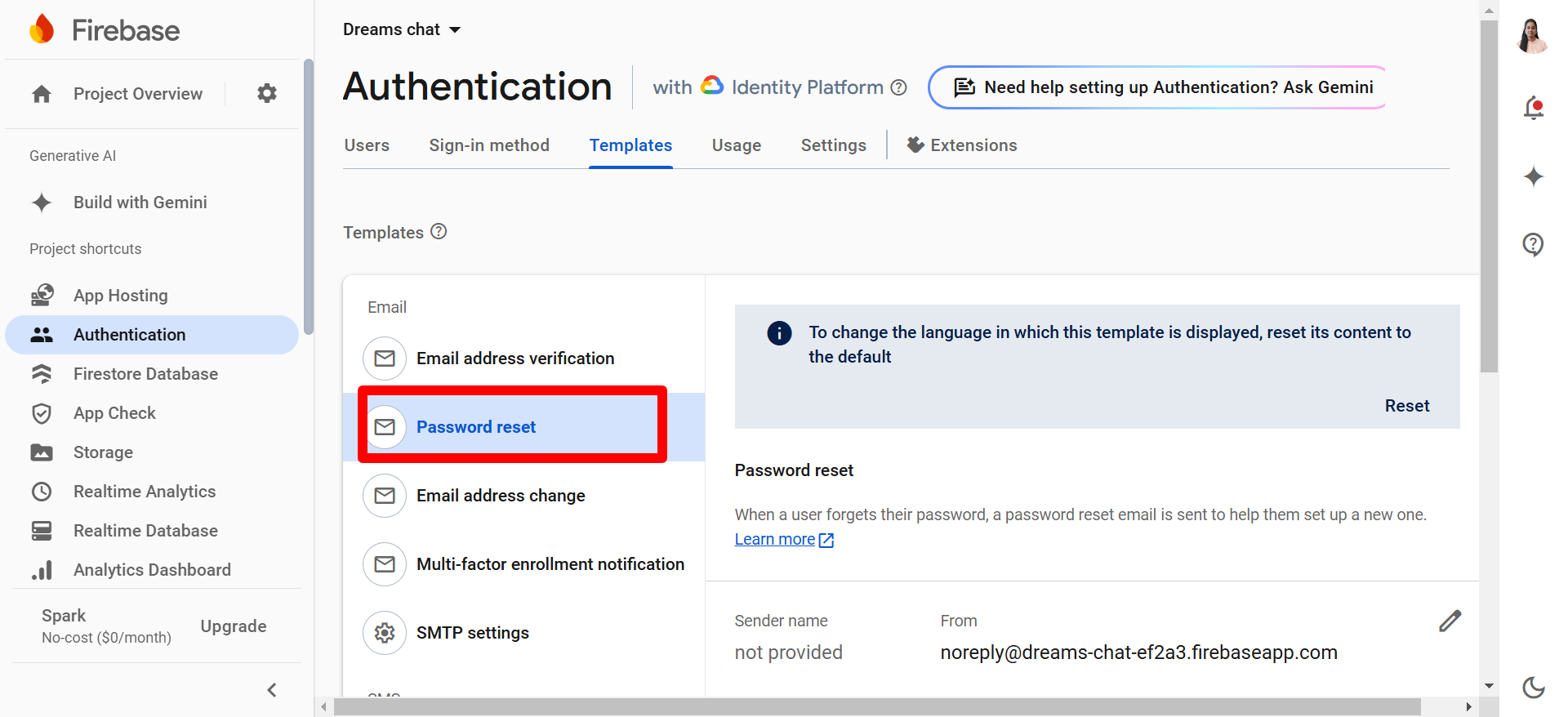Open the Learn more link

[784, 540]
